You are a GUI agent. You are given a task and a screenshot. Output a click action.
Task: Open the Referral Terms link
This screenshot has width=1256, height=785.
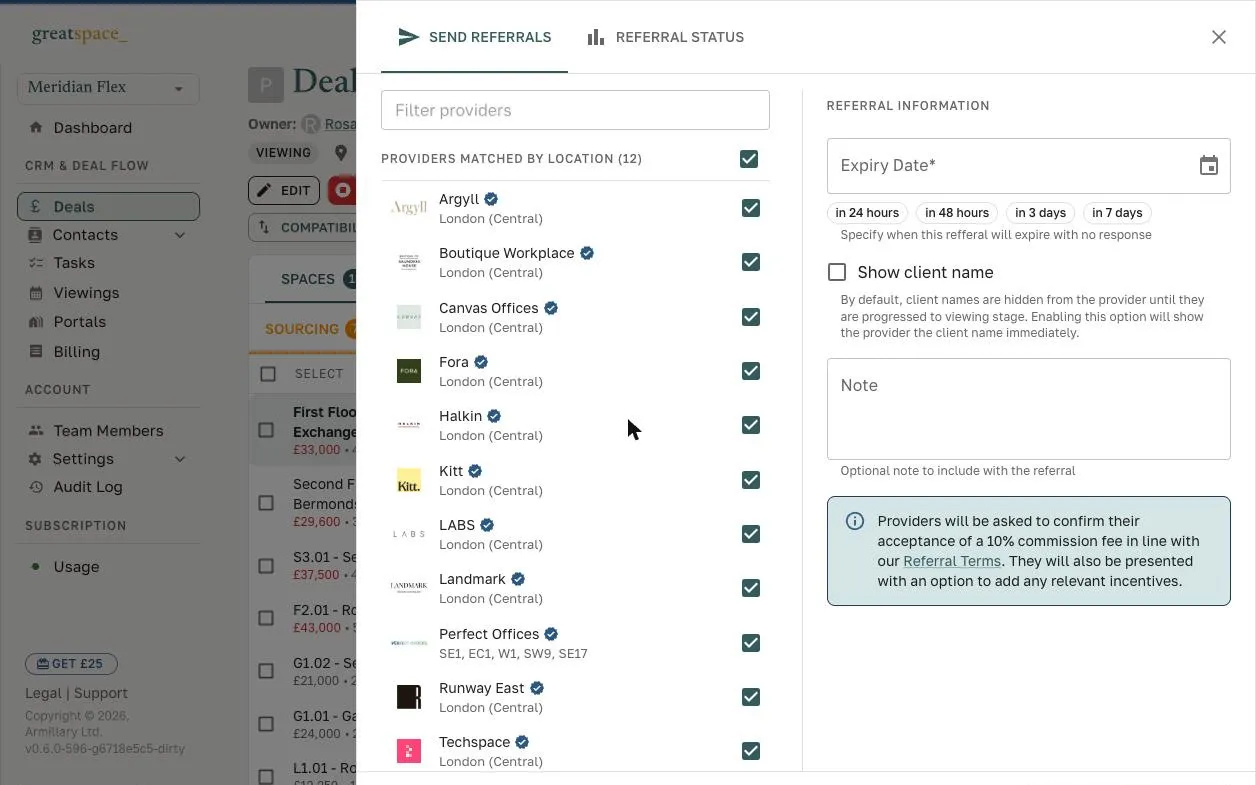pyautogui.click(x=952, y=561)
